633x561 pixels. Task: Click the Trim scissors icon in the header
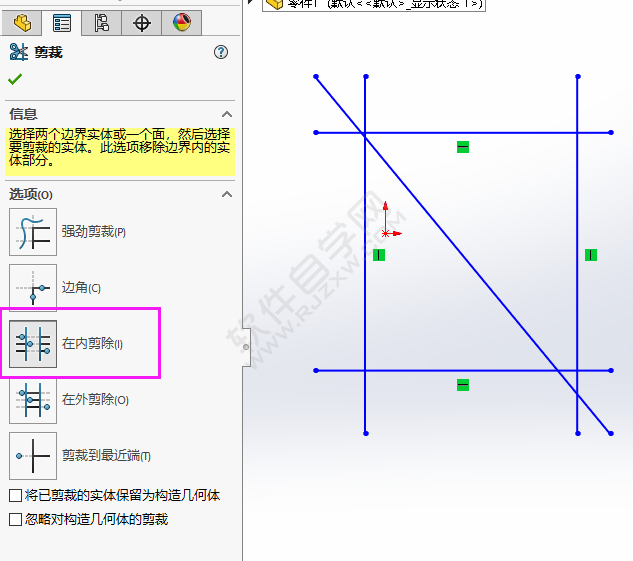18,52
